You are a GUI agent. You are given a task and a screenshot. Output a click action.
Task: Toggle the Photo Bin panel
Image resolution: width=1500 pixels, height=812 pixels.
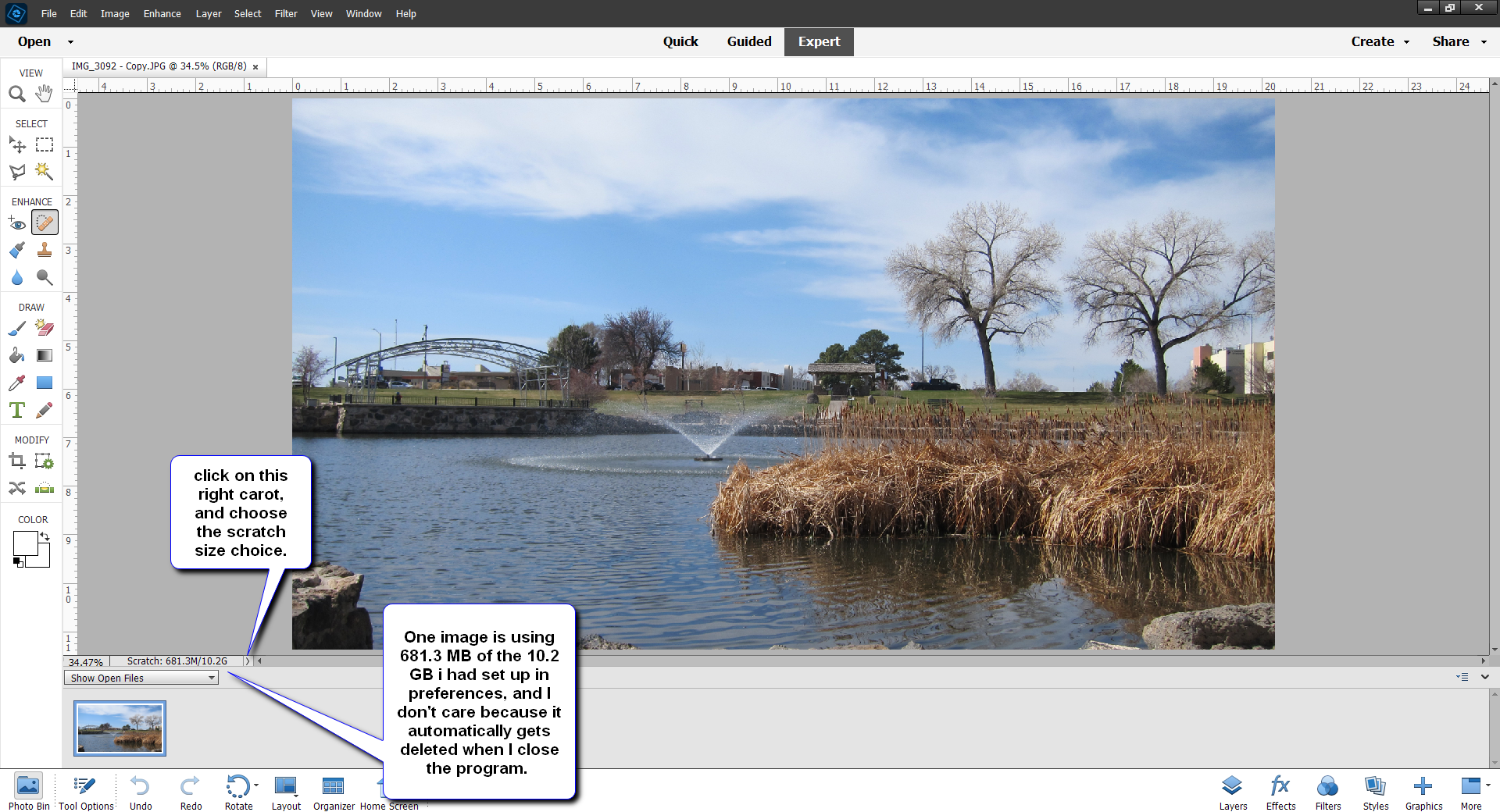[x=28, y=789]
